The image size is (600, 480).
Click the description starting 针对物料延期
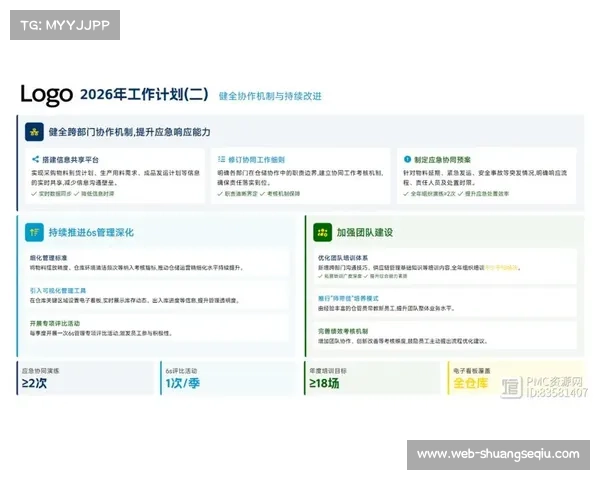(x=485, y=178)
